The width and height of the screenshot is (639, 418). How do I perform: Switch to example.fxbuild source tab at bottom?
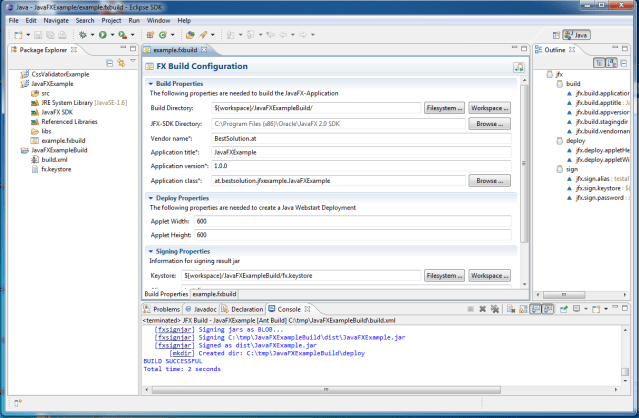pyautogui.click(x=214, y=294)
